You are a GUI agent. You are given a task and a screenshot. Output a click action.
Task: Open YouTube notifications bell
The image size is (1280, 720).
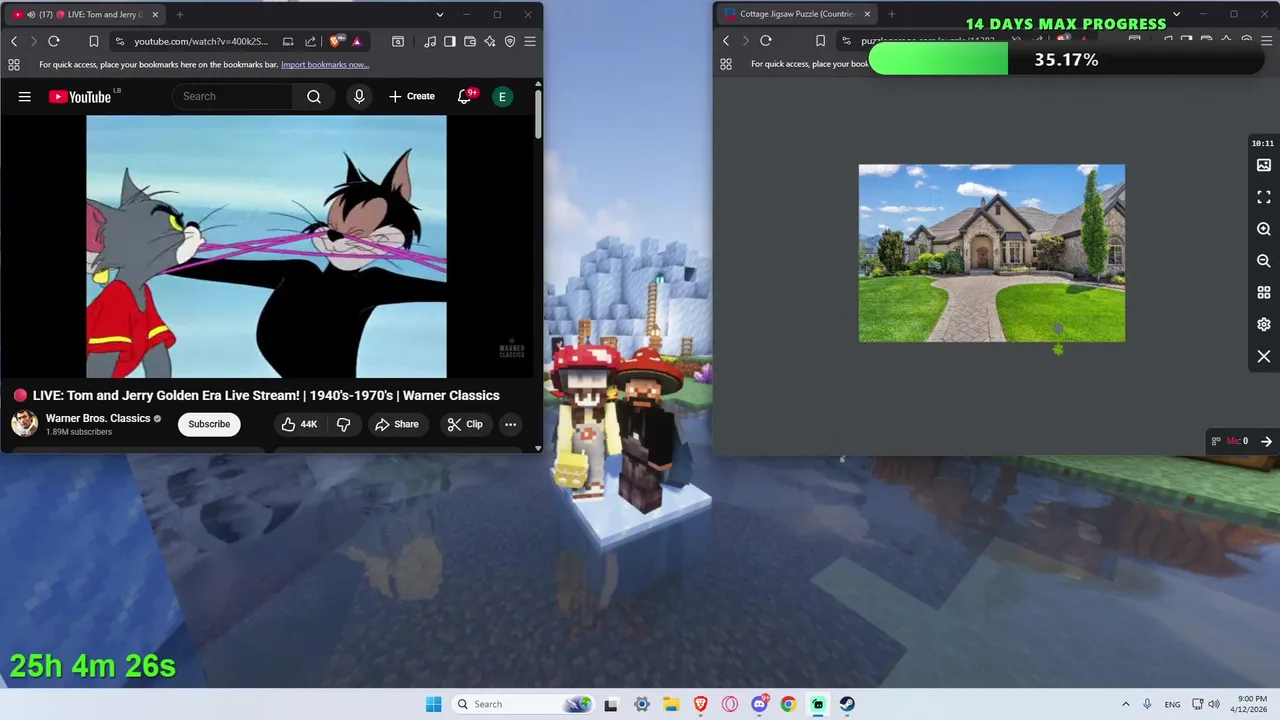(x=465, y=96)
